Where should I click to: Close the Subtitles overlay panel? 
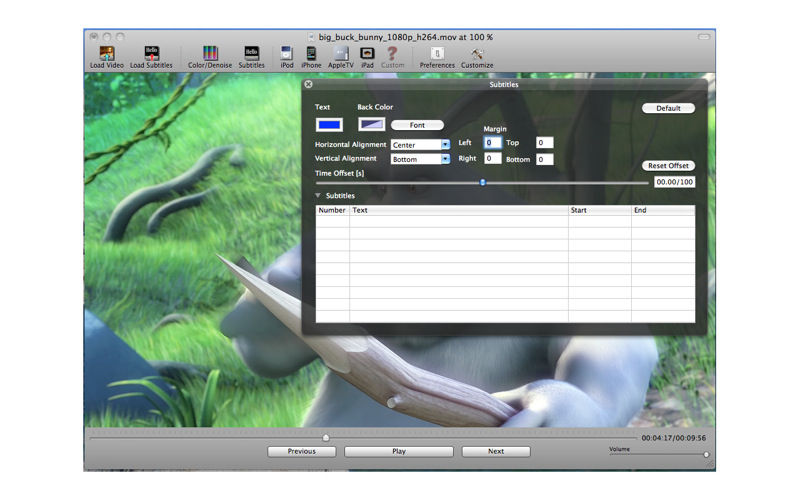tap(309, 84)
